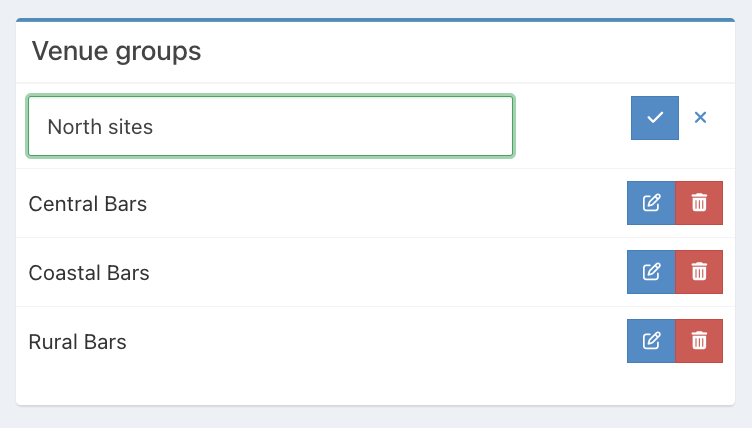This screenshot has width=752, height=428.
Task: Cancel adding the group with the X icon
Action: [x=700, y=118]
